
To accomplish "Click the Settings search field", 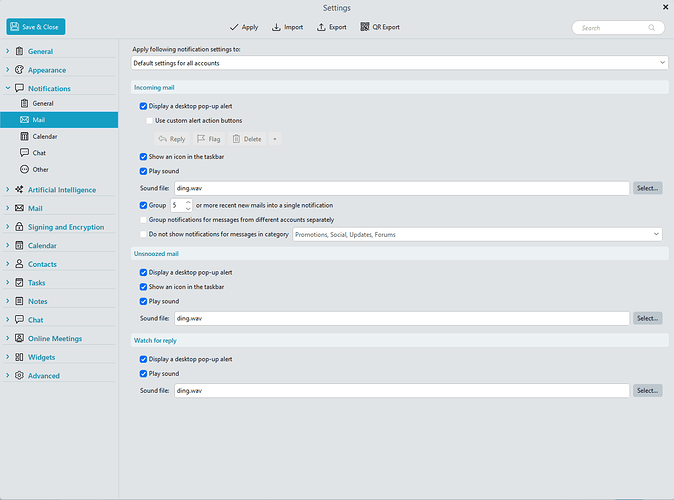I will 618,28.
